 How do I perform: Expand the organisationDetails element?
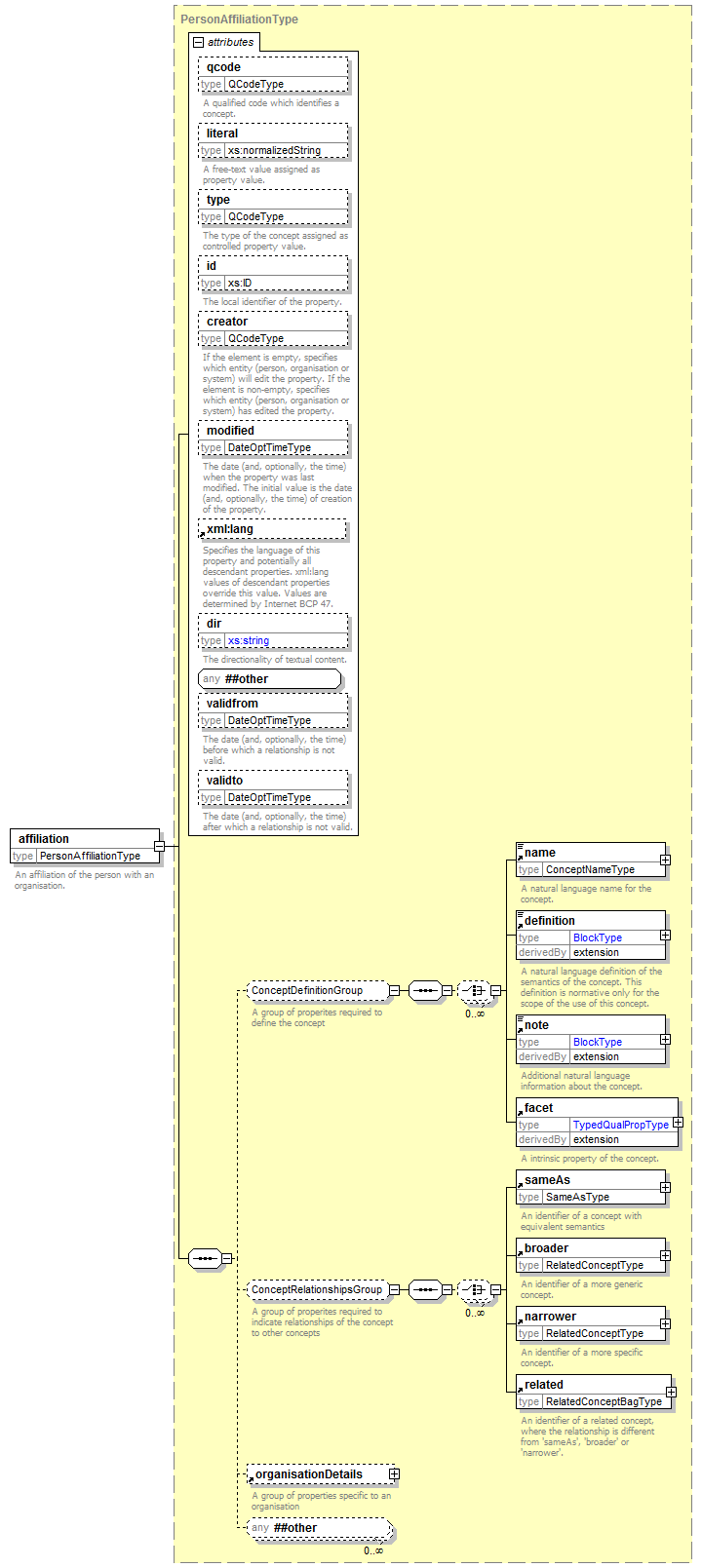pyautogui.click(x=394, y=1473)
